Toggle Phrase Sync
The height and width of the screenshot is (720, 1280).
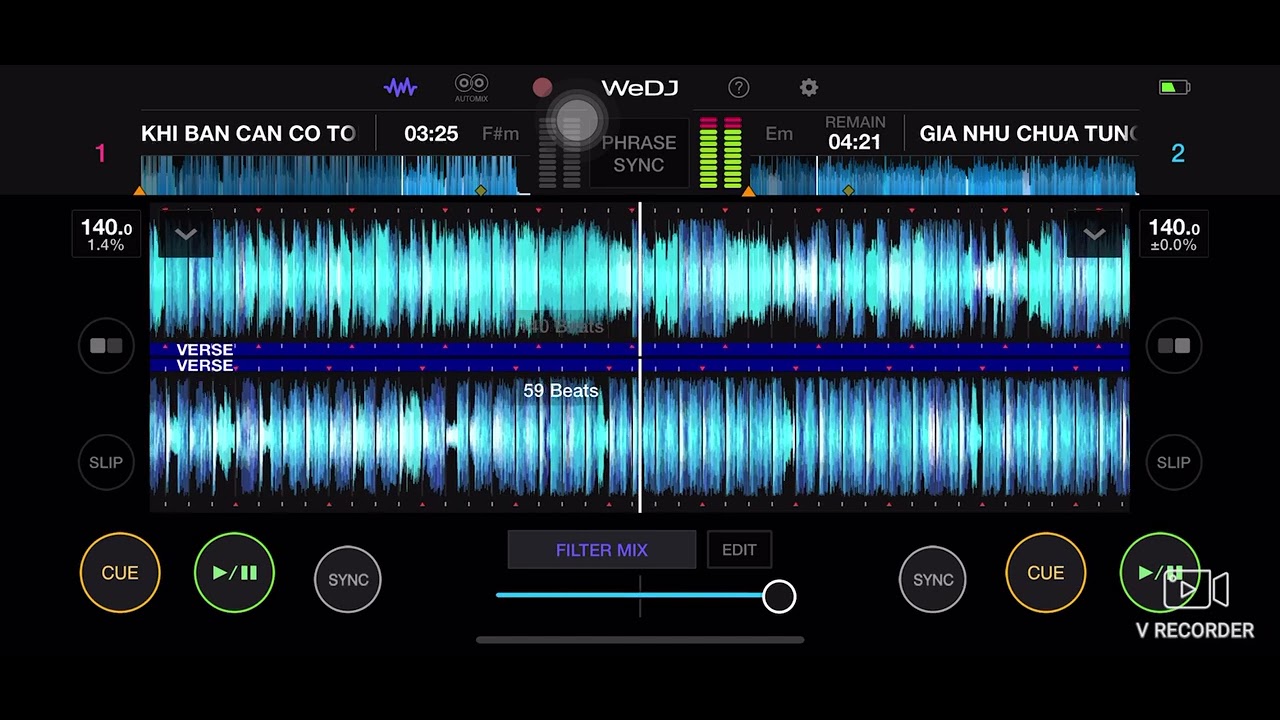638,153
